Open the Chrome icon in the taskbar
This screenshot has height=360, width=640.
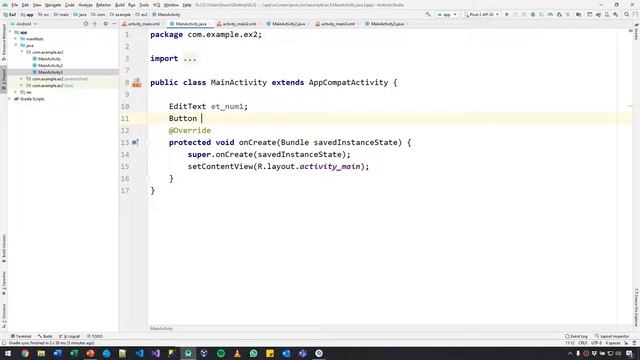25,353
